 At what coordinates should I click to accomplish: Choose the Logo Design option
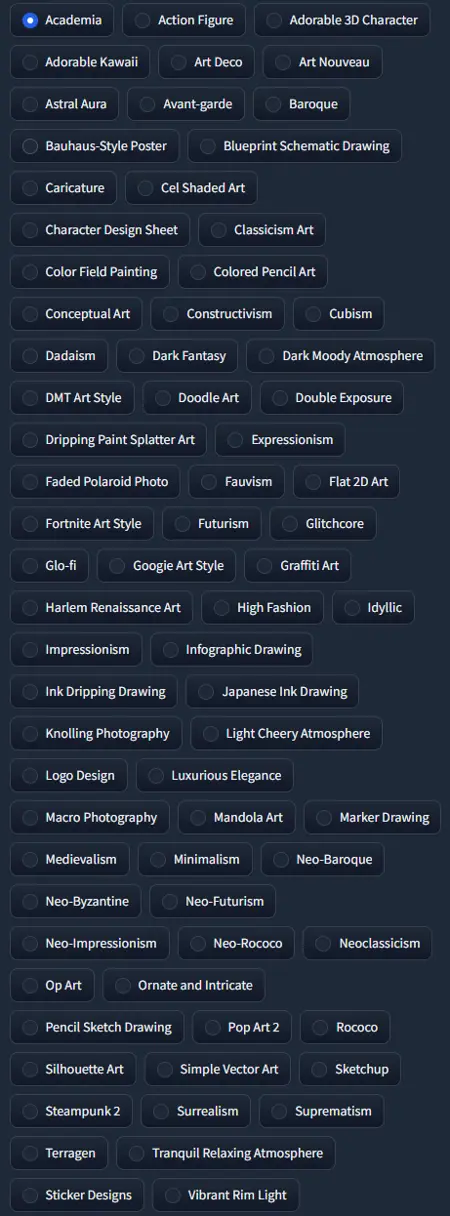tap(69, 776)
